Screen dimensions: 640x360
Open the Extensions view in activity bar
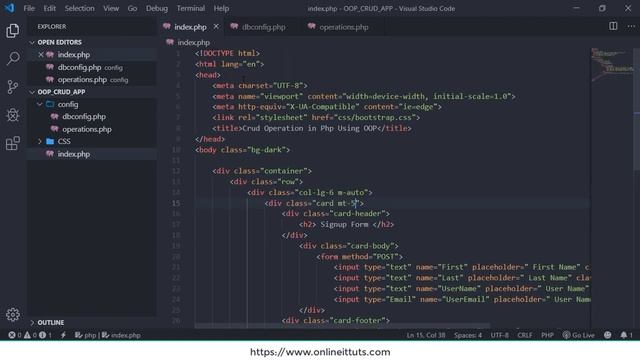point(13,143)
